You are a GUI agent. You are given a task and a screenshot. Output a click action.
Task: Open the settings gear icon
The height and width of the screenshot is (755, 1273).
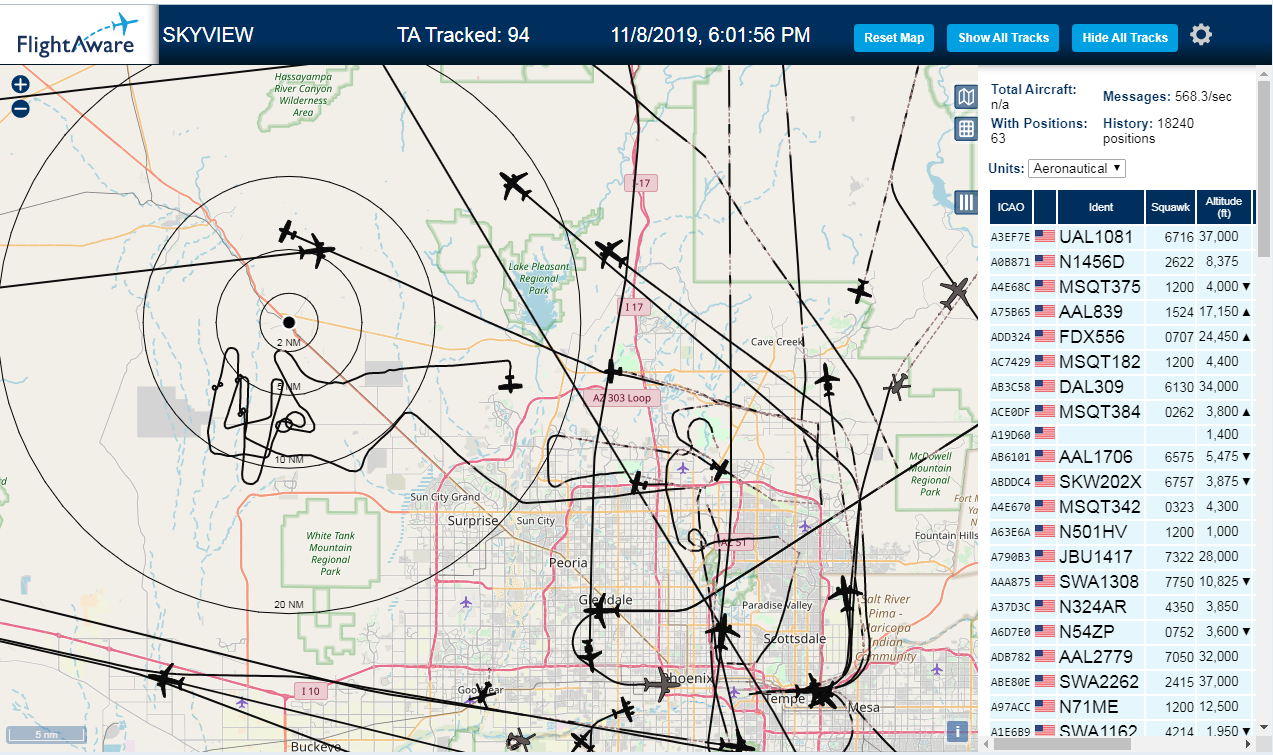[x=1201, y=35]
